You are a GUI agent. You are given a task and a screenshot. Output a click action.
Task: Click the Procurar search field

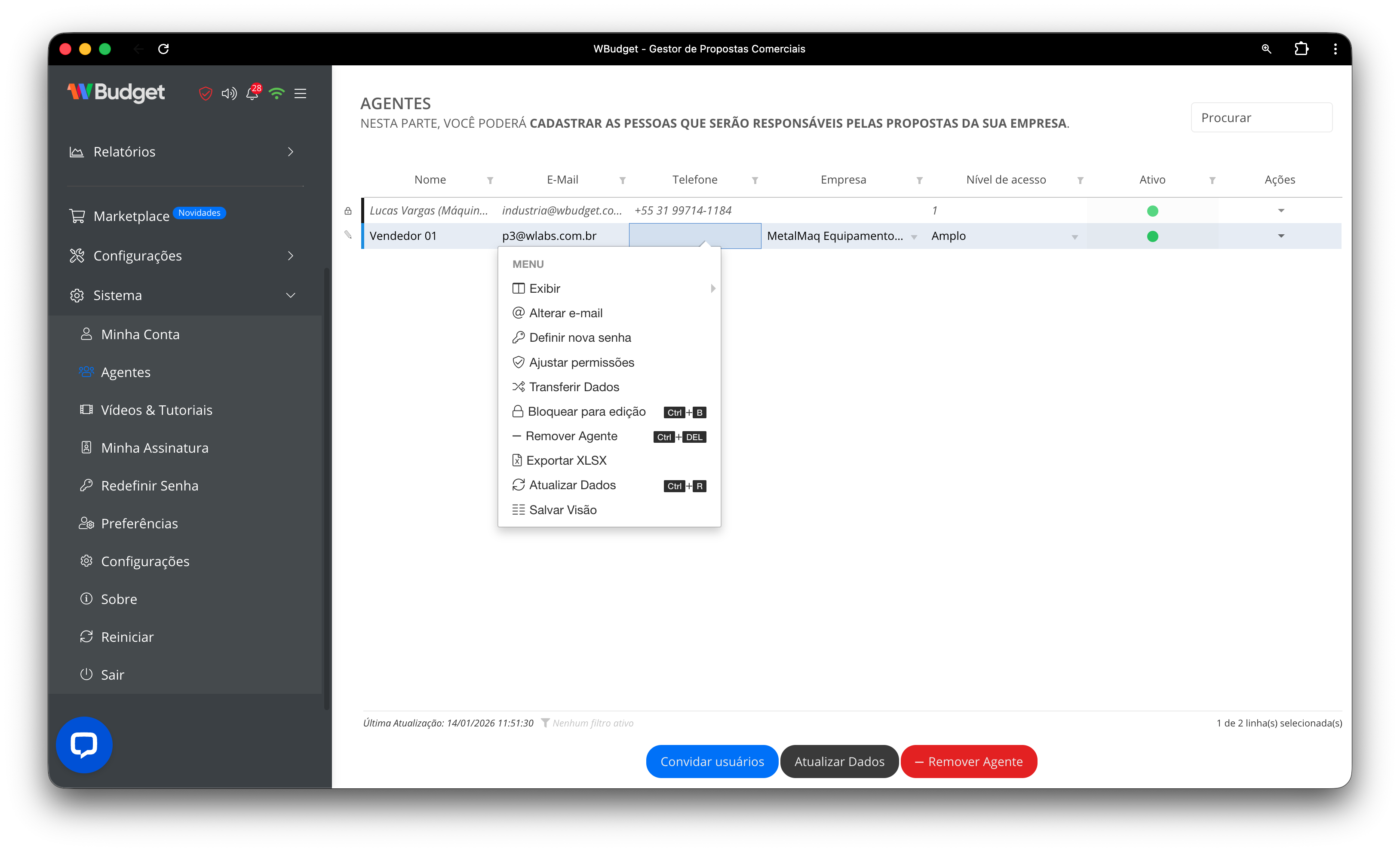[x=1262, y=118]
